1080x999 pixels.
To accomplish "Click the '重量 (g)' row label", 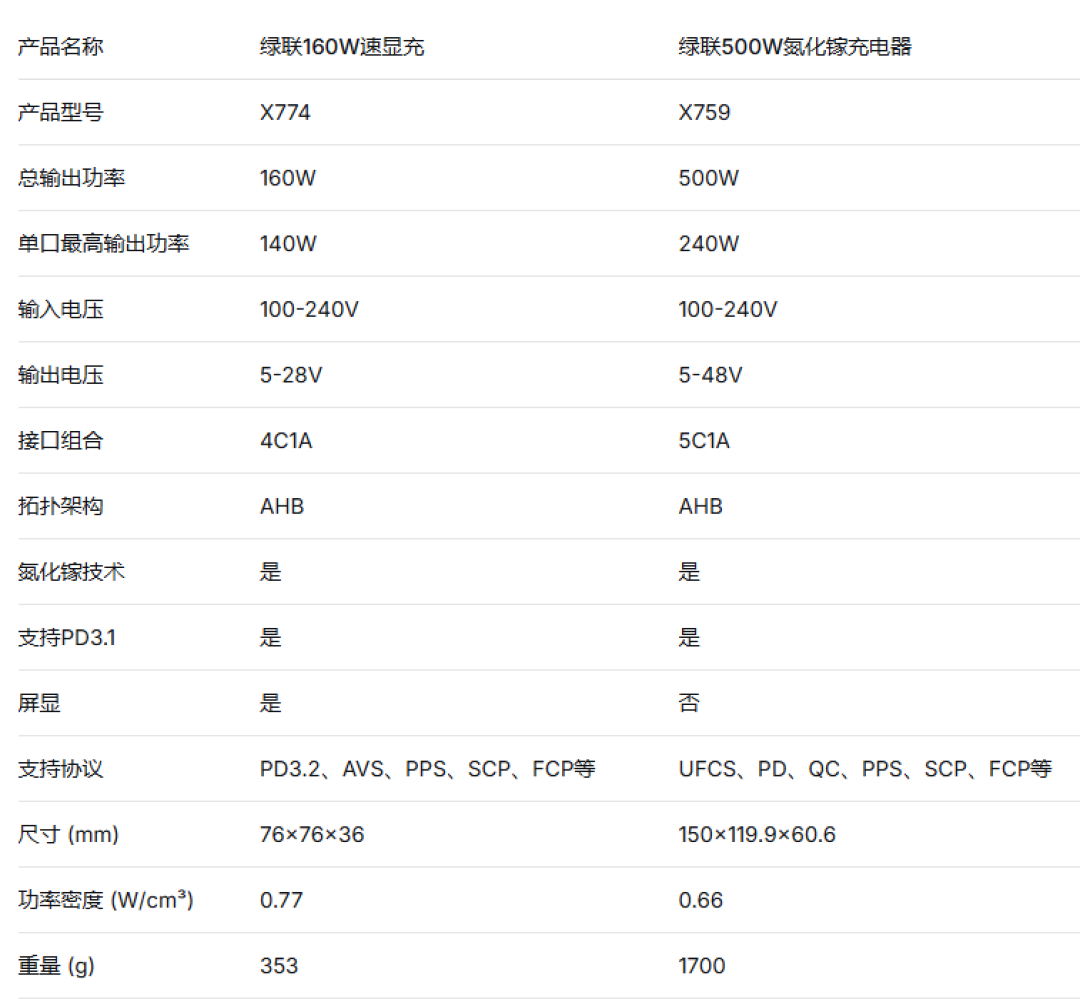I will point(56,966).
